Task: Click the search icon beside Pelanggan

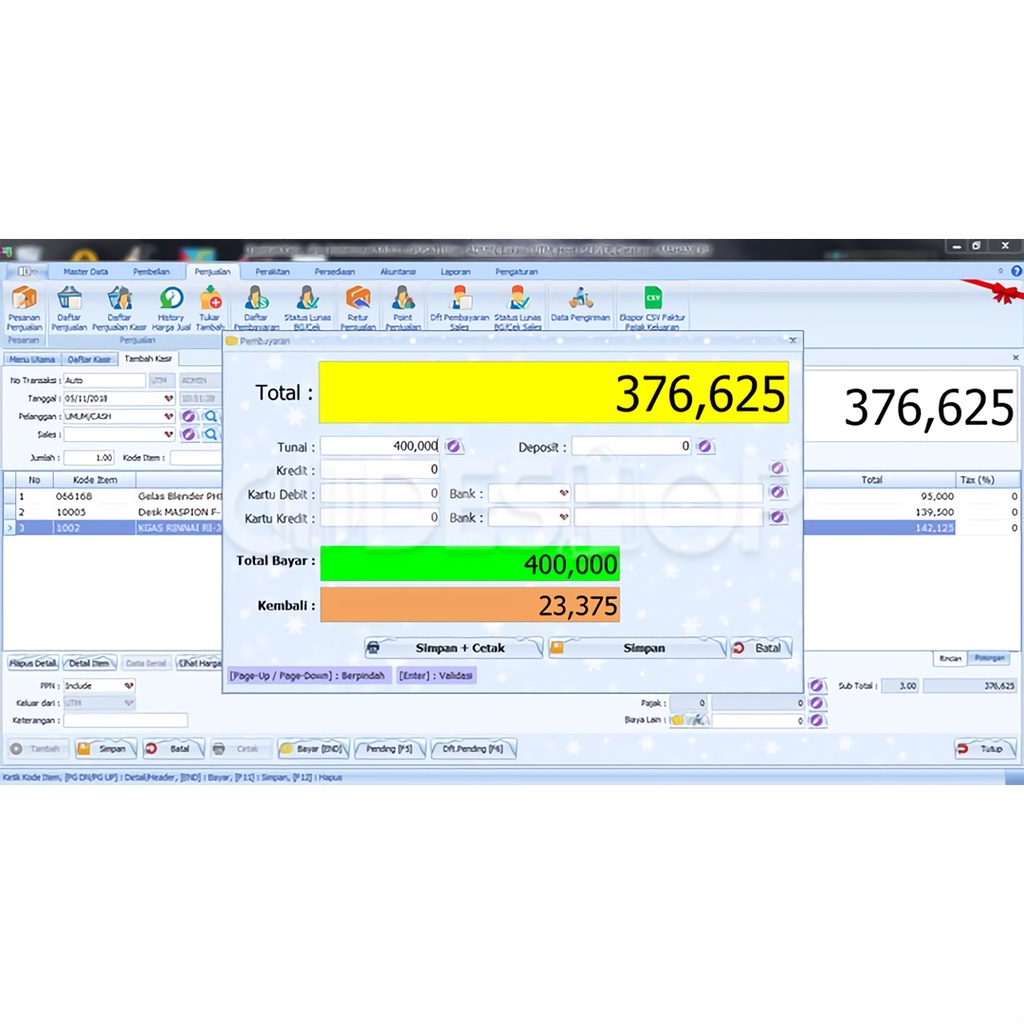Action: pyautogui.click(x=211, y=416)
